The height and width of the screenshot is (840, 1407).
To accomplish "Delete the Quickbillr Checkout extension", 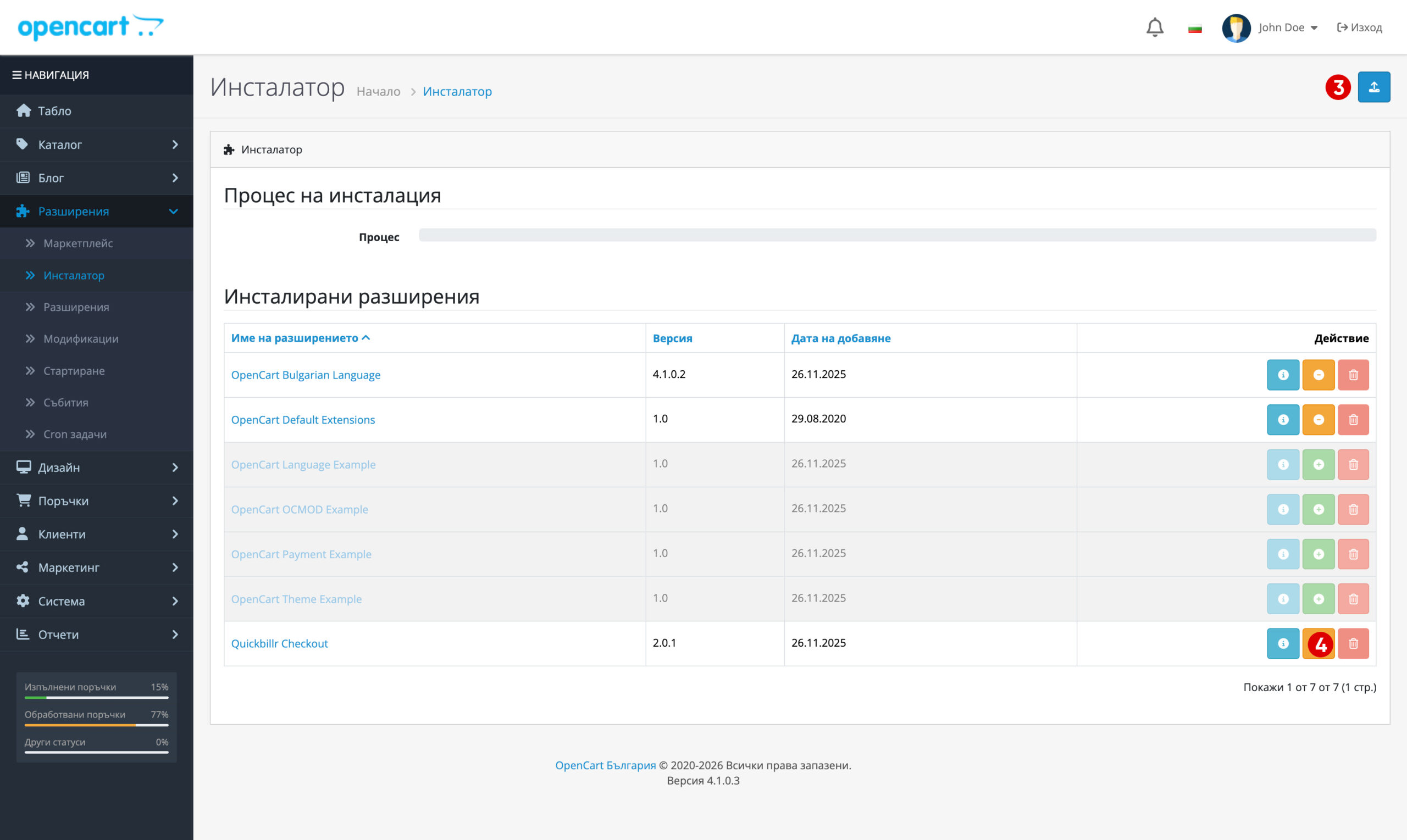I will tap(1353, 643).
